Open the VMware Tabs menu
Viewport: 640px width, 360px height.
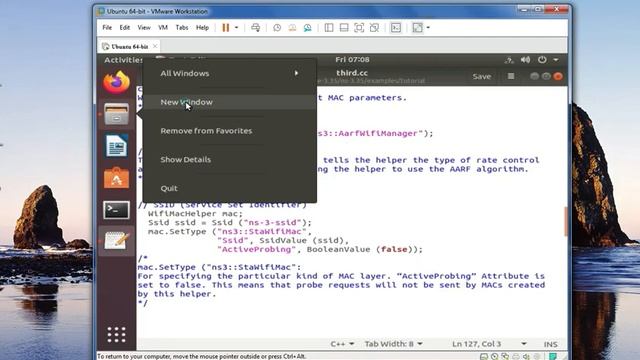[182, 27]
